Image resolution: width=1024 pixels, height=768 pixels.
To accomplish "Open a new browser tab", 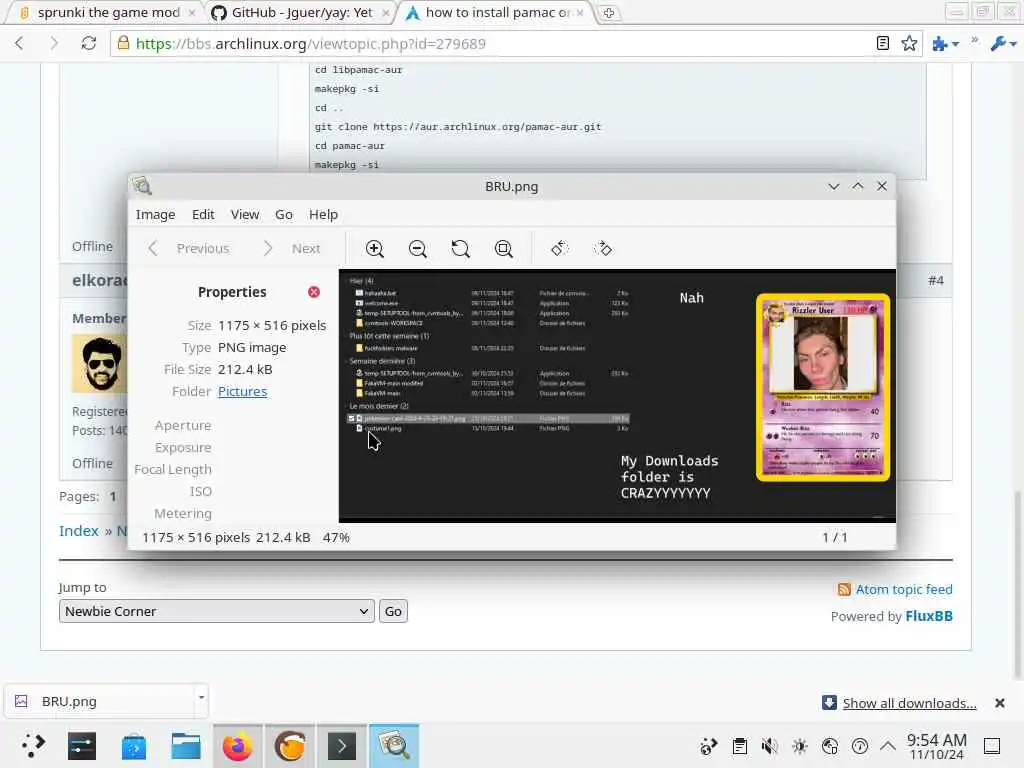I will (609, 12).
